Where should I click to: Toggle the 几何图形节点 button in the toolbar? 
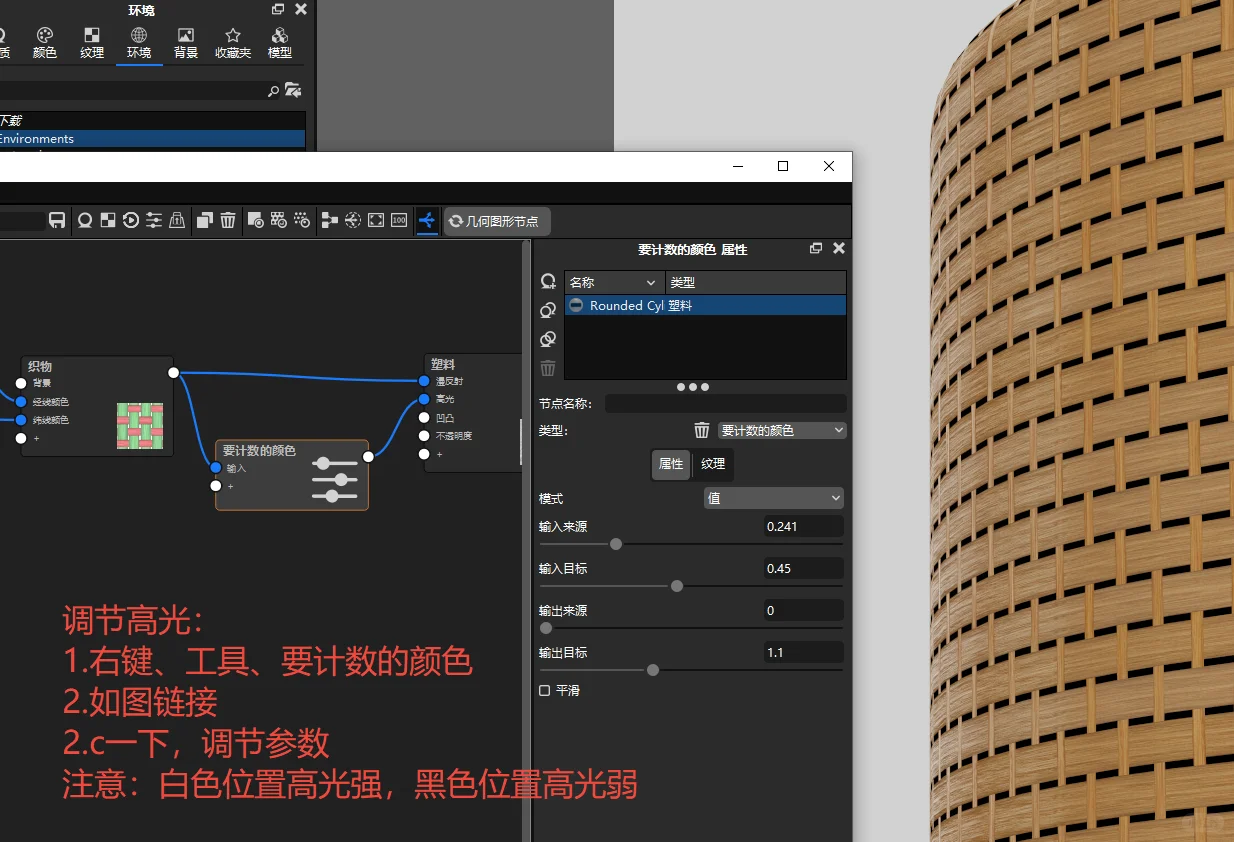click(x=496, y=221)
